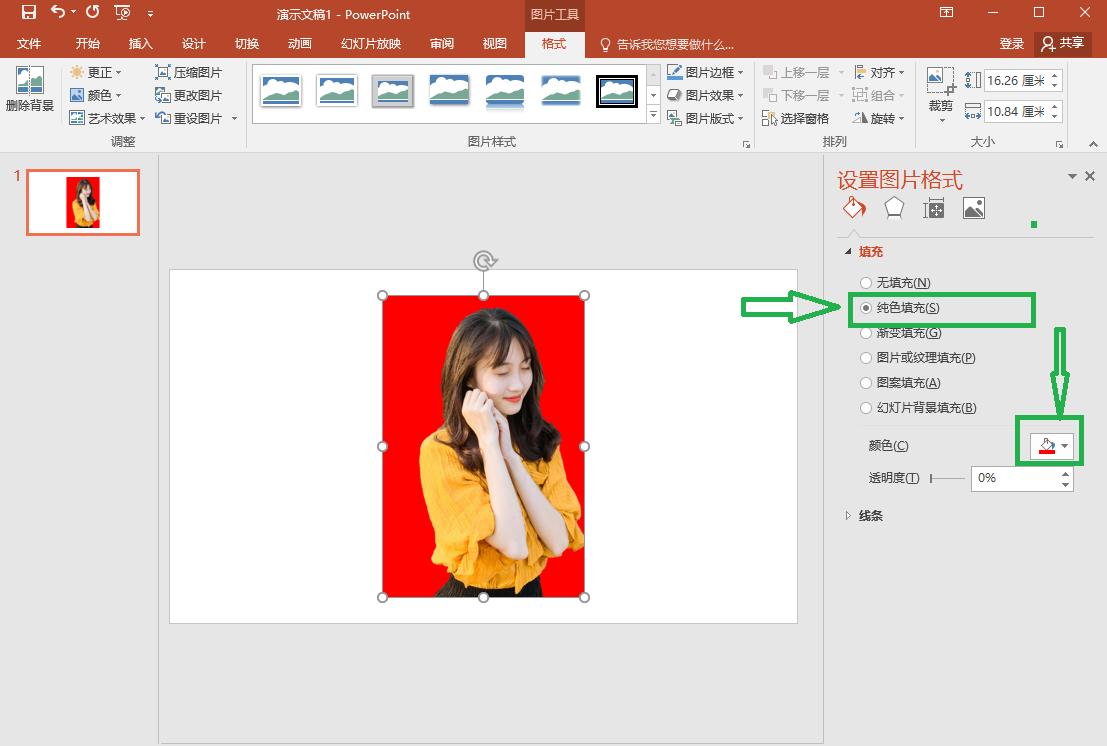
Task: Select the 纯色填充 radio button
Action: 865,308
